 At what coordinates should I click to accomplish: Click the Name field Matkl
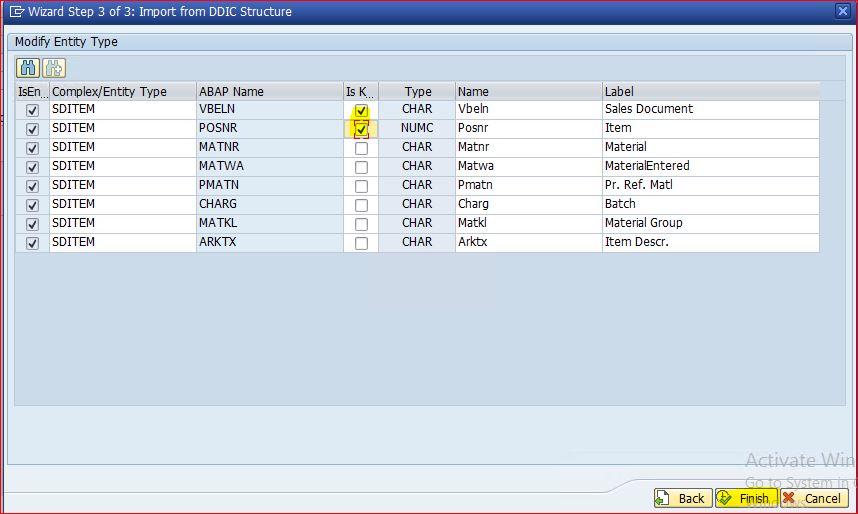(528, 223)
